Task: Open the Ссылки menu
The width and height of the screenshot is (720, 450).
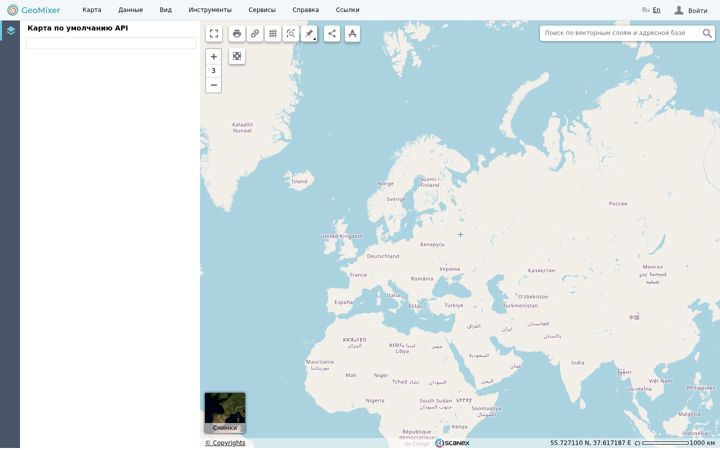Action: coord(347,10)
